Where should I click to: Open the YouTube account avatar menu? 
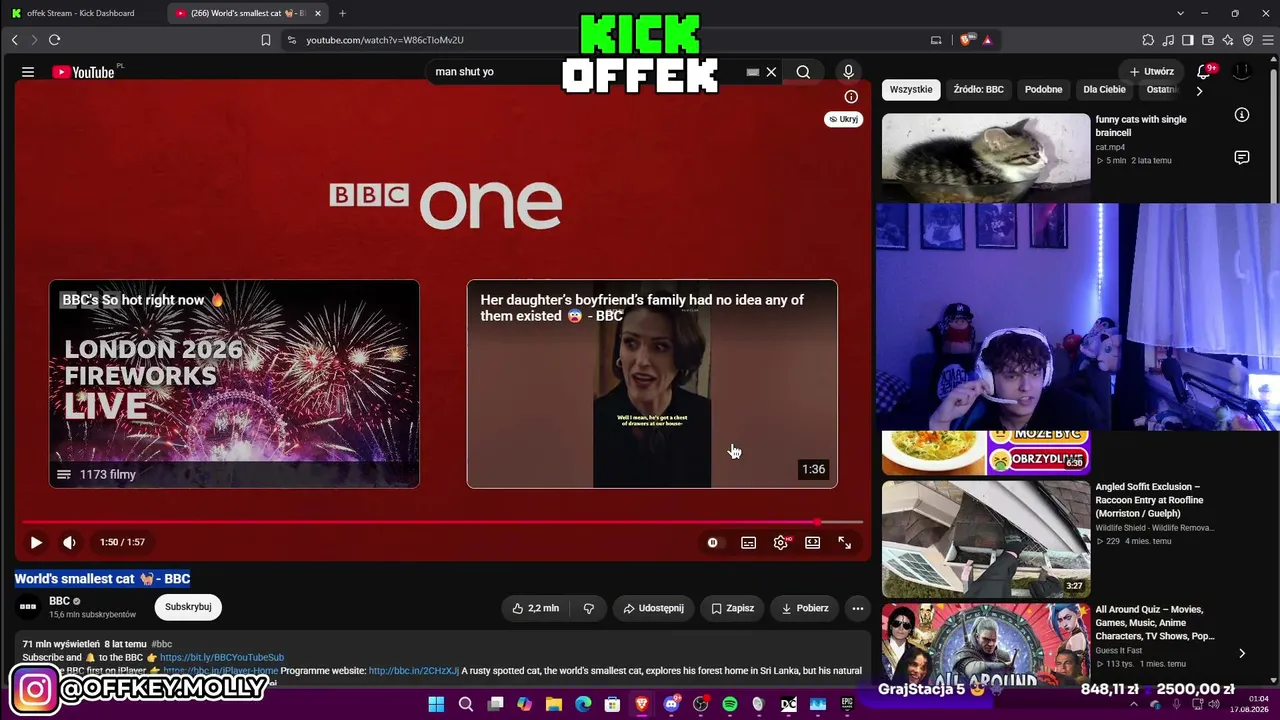click(x=1242, y=72)
